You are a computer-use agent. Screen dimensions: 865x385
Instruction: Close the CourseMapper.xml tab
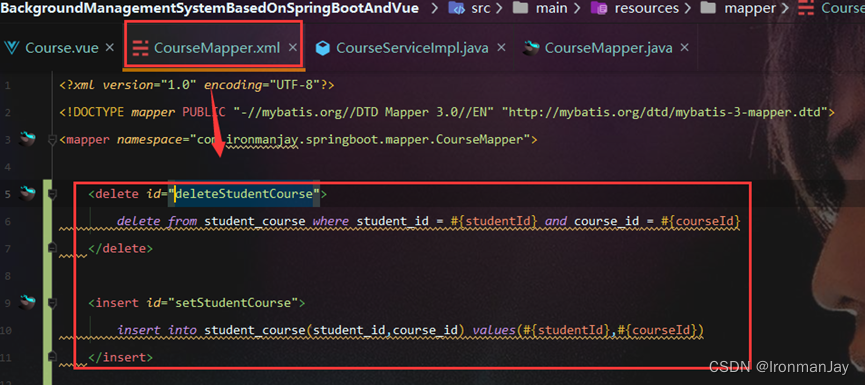pos(293,47)
